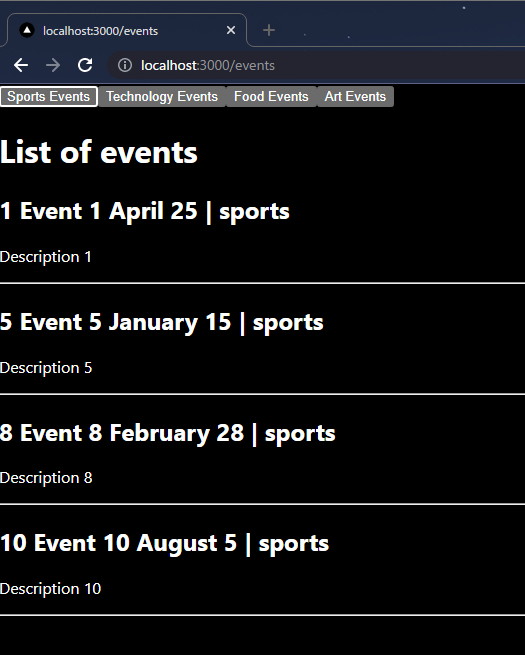Open a new tab with the plus icon

269,30
